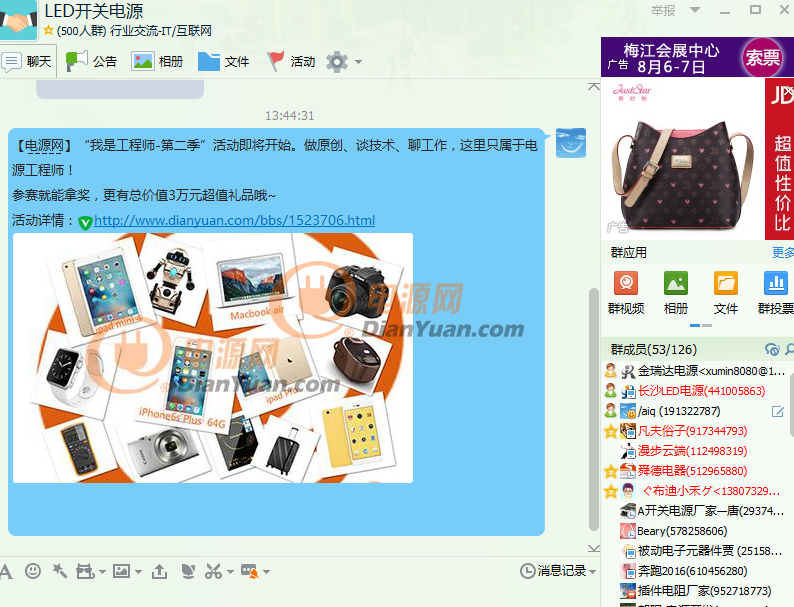Select member 被动电子元器件贾
The image size is (794, 607).
[x=695, y=551]
